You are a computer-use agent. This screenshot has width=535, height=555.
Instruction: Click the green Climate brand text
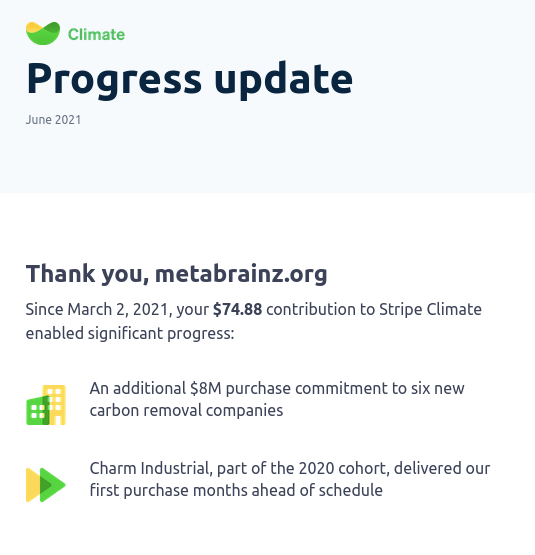coord(96,34)
